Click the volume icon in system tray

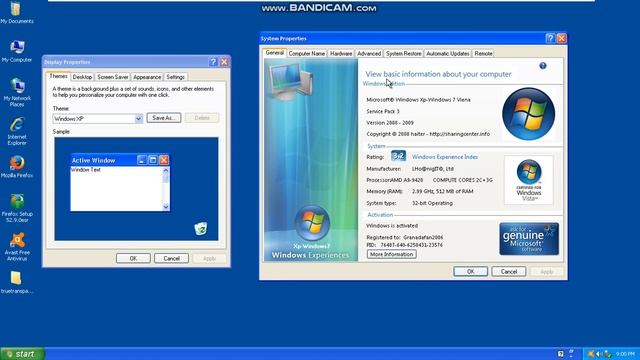(x=599, y=354)
